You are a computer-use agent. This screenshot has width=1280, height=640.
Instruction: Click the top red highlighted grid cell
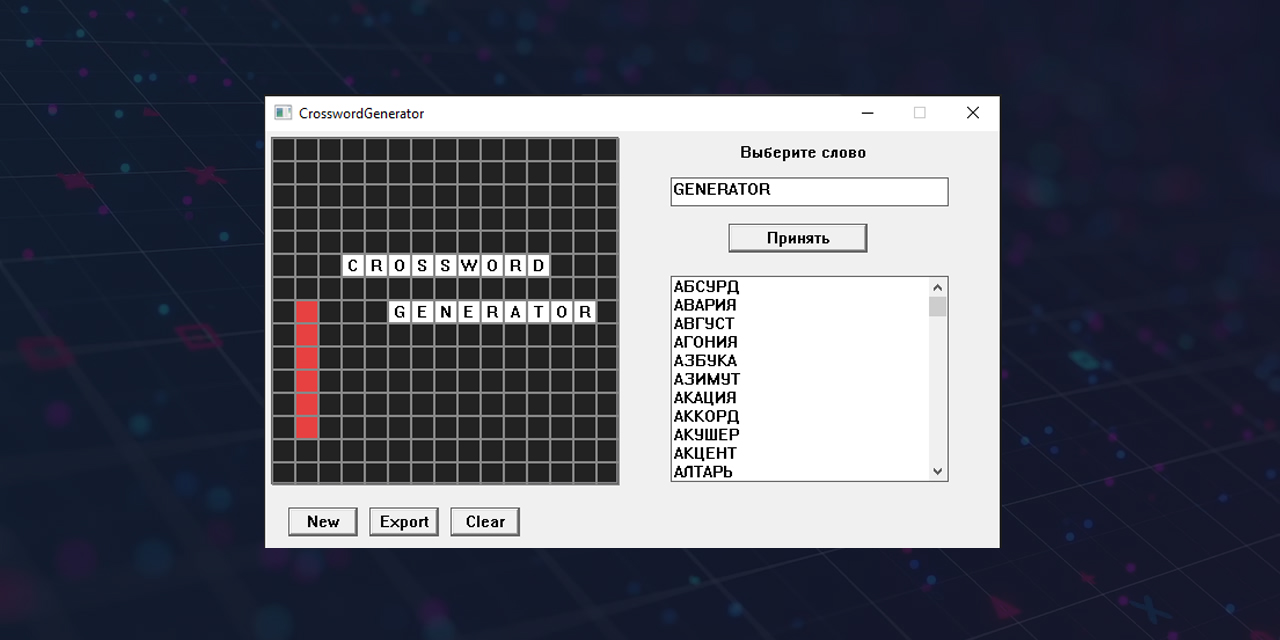(306, 311)
